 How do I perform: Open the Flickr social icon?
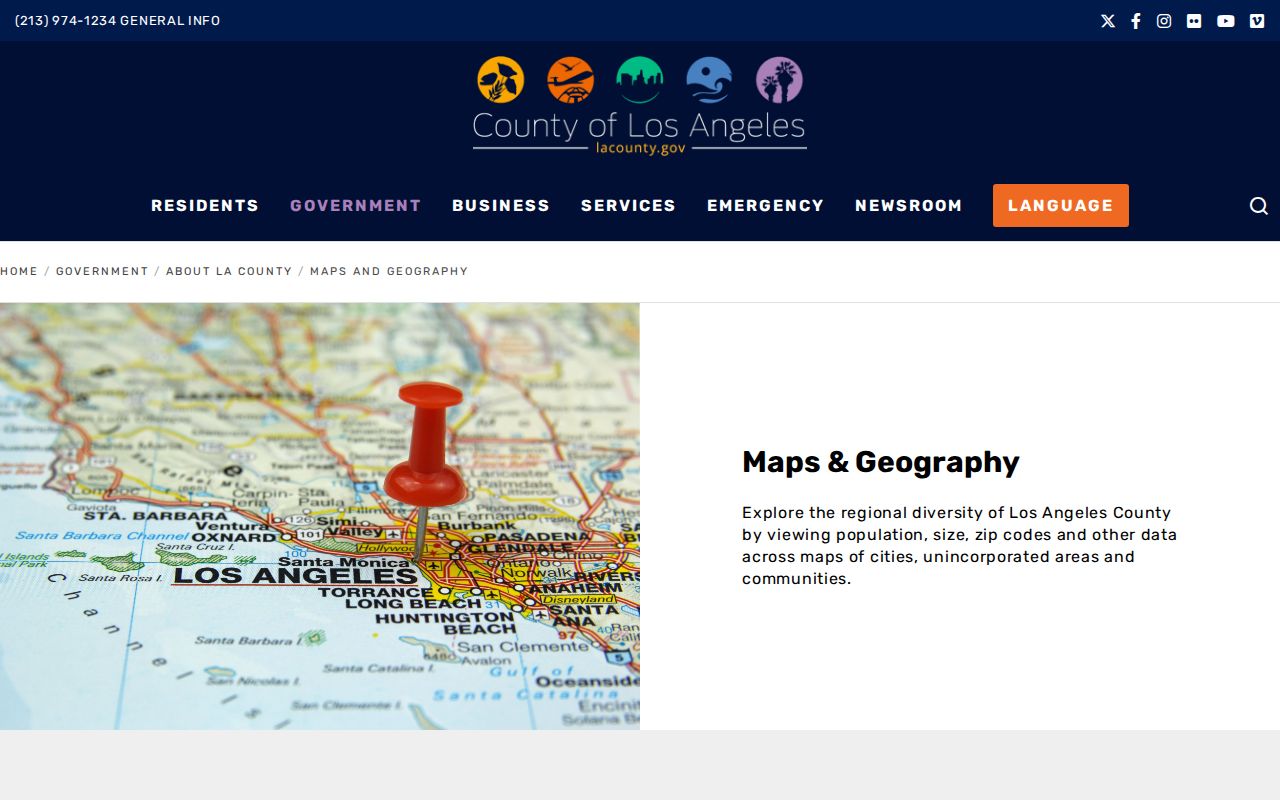1194,21
